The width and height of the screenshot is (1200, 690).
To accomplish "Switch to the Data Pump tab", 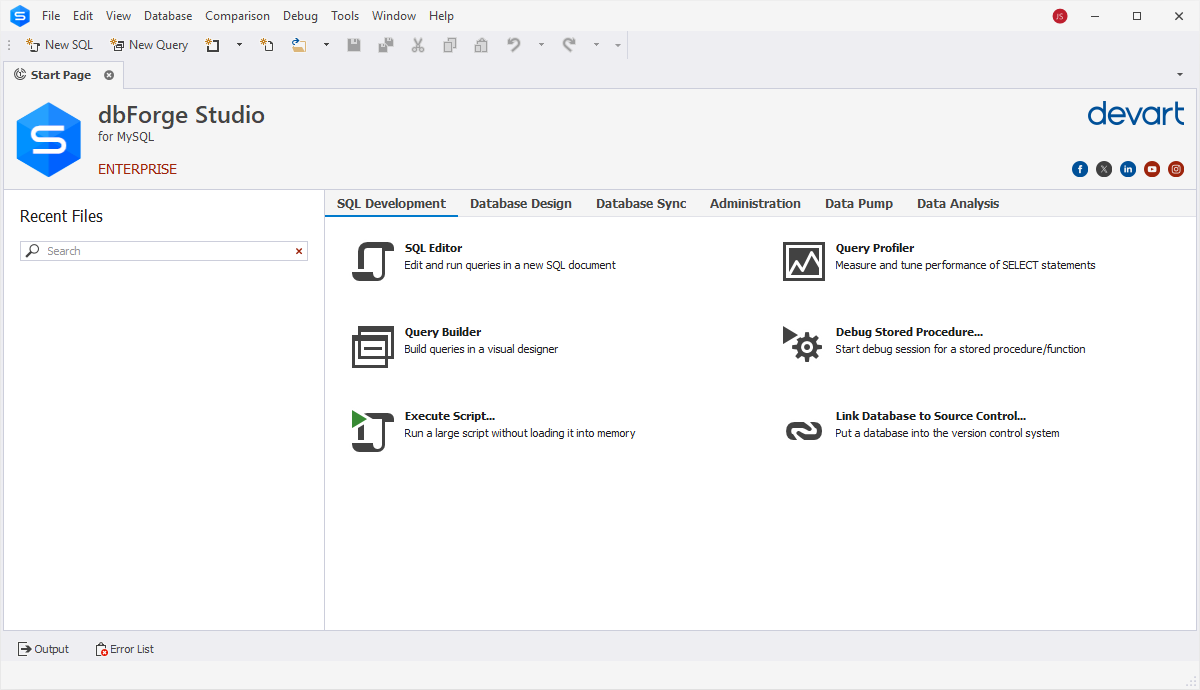I will click(x=859, y=203).
